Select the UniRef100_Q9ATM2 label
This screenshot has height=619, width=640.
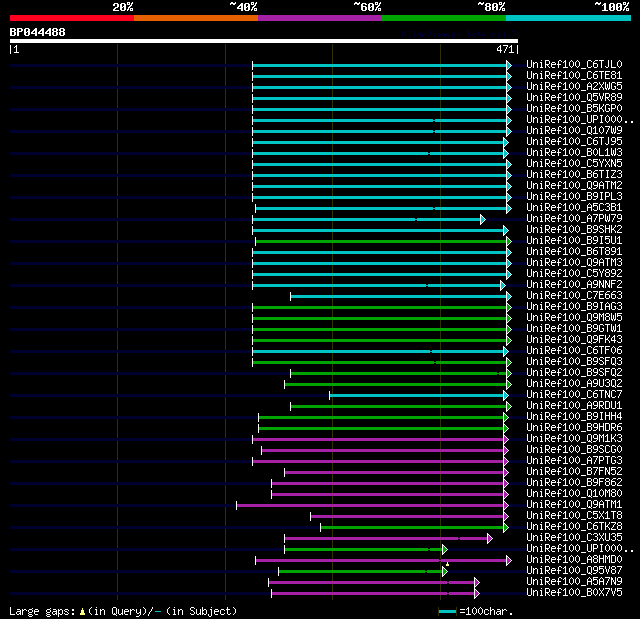click(574, 186)
